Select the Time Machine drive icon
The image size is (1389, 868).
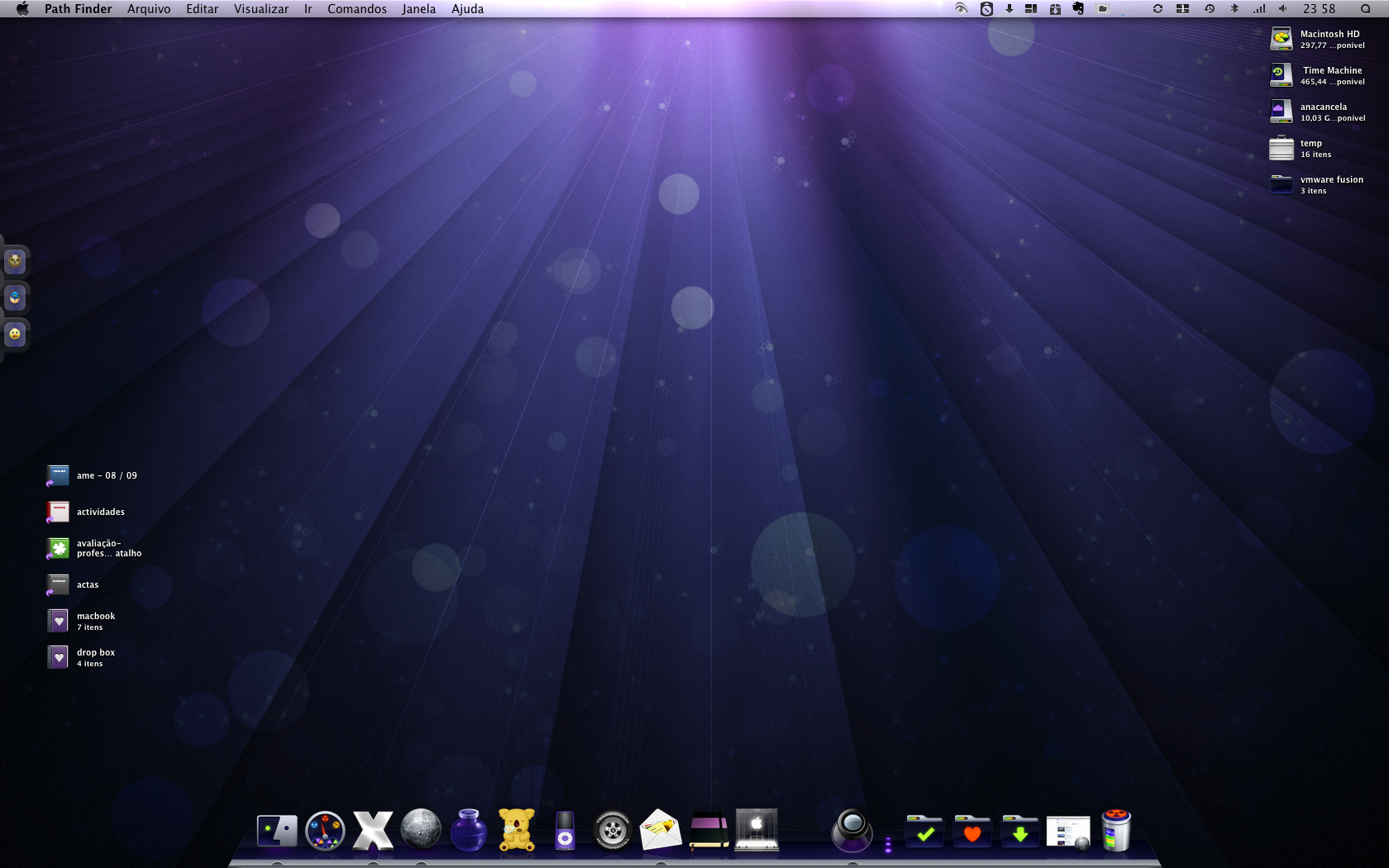click(1282, 75)
